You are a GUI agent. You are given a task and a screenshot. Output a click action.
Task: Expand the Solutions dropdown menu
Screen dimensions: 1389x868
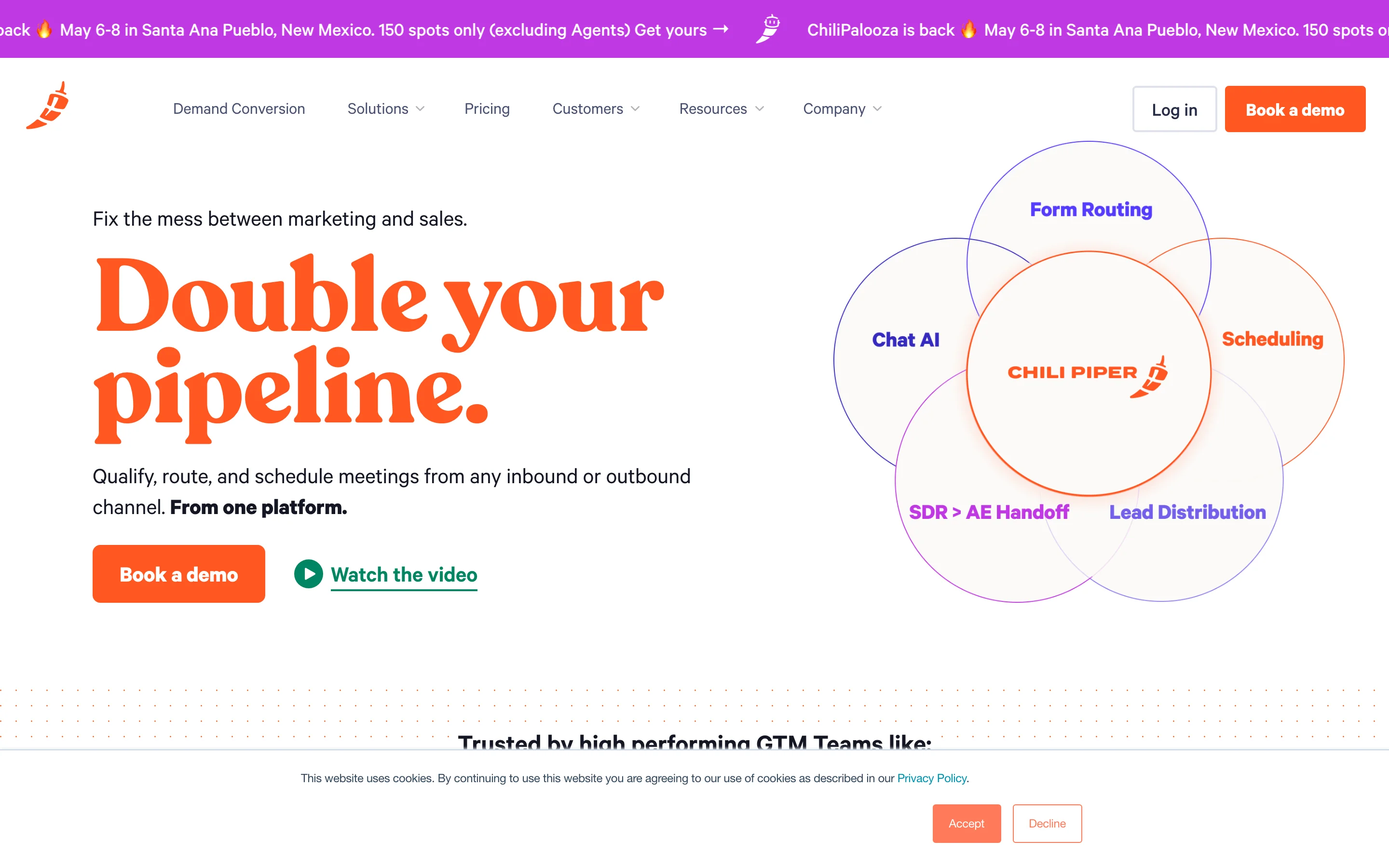pyautogui.click(x=386, y=109)
